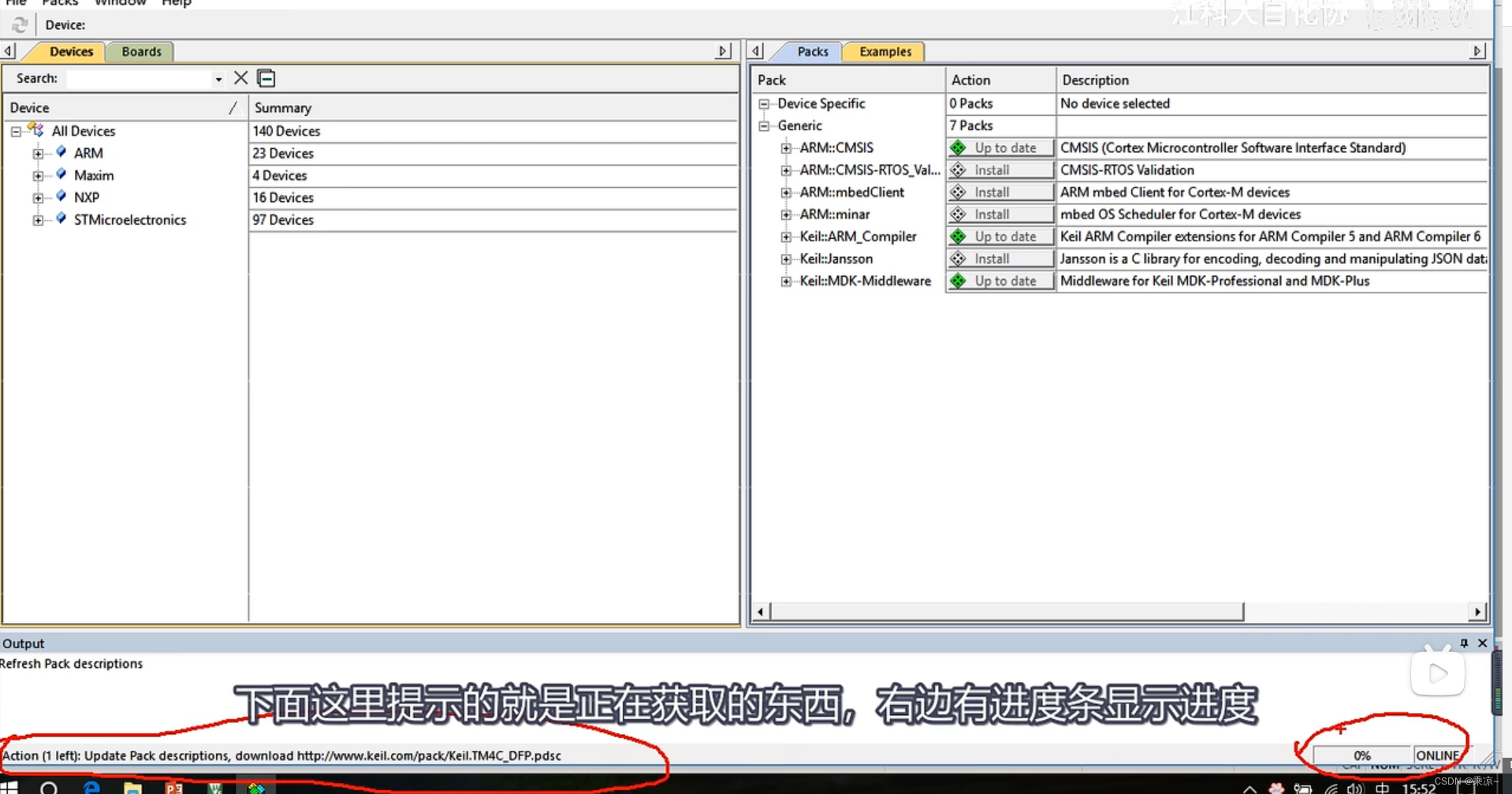Screen dimensions: 1512x794
Task: Collapse the All Devices tree node
Action: pyautogui.click(x=16, y=132)
